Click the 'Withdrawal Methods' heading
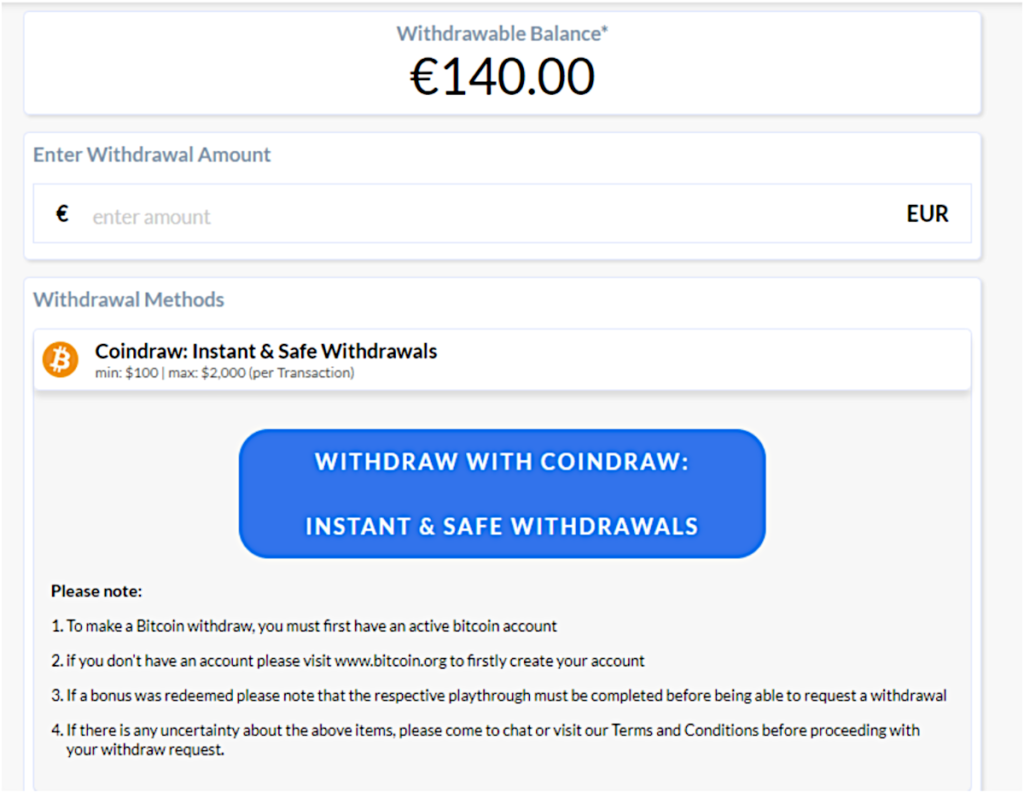Image resolution: width=1024 pixels, height=792 pixels. coord(129,300)
